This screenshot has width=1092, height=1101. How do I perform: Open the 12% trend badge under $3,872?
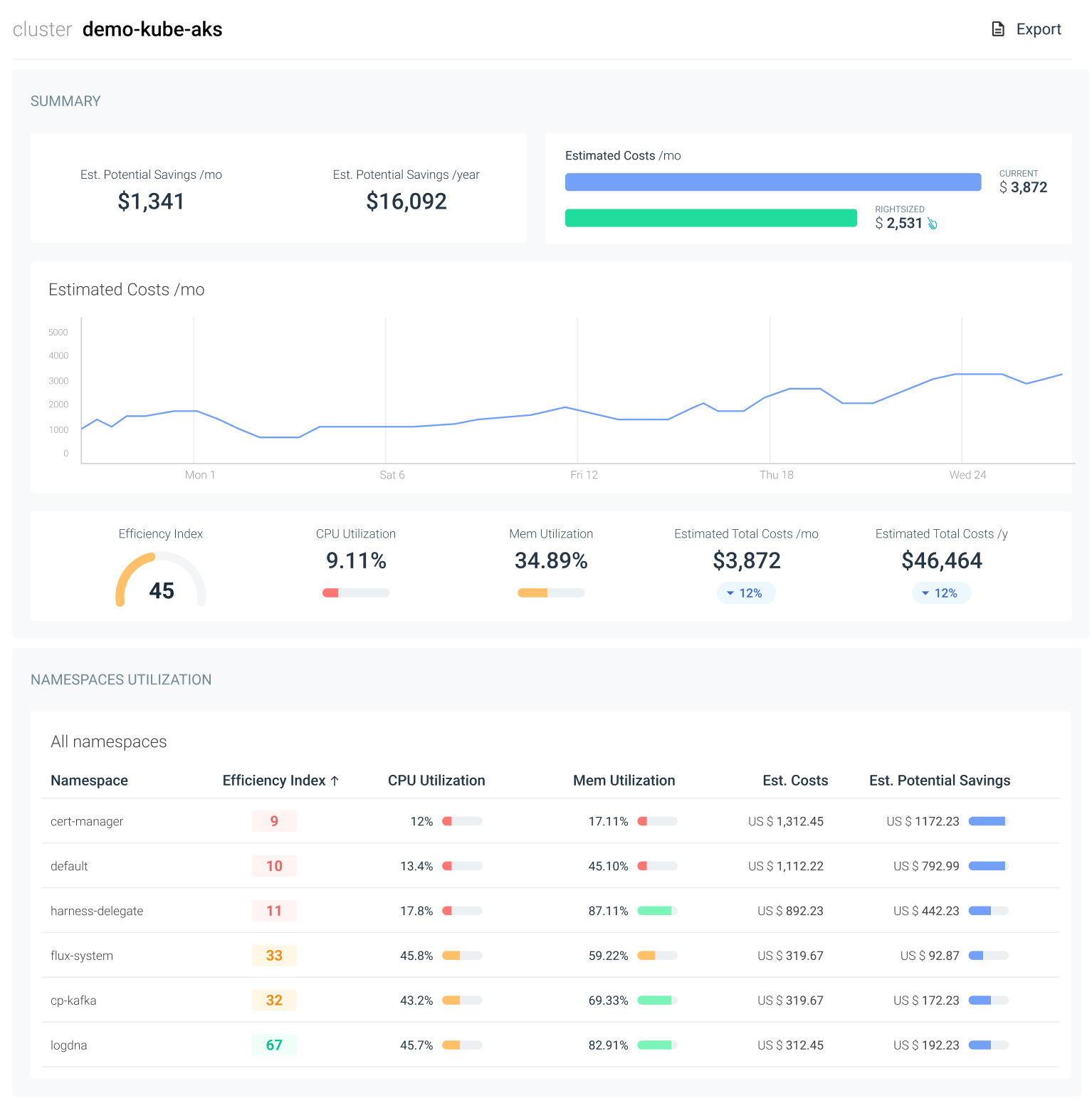[x=746, y=593]
